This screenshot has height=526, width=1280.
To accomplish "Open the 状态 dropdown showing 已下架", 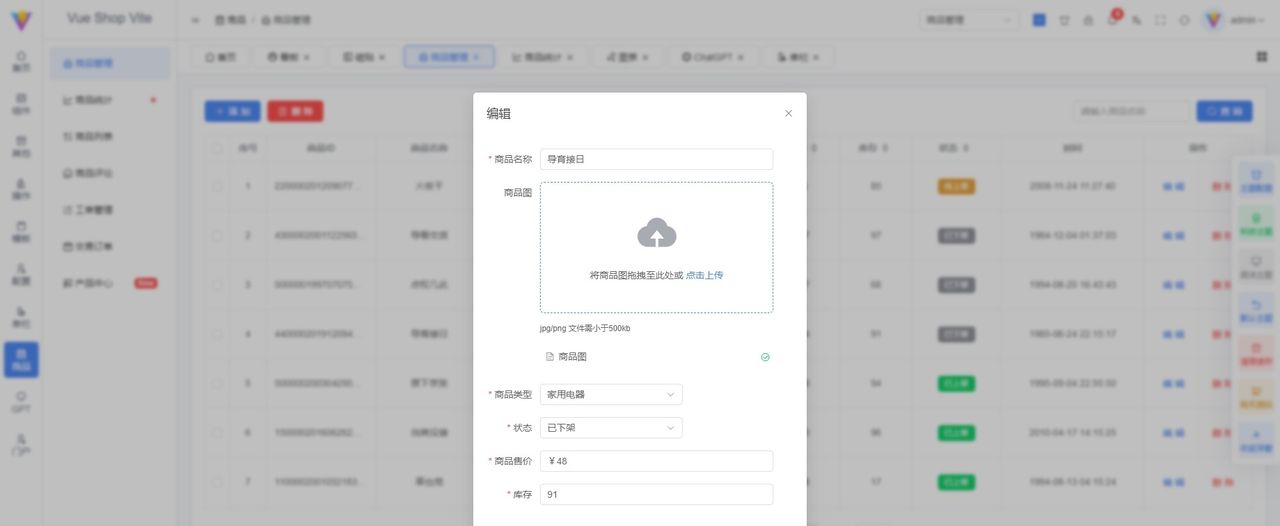I will click(x=611, y=427).
